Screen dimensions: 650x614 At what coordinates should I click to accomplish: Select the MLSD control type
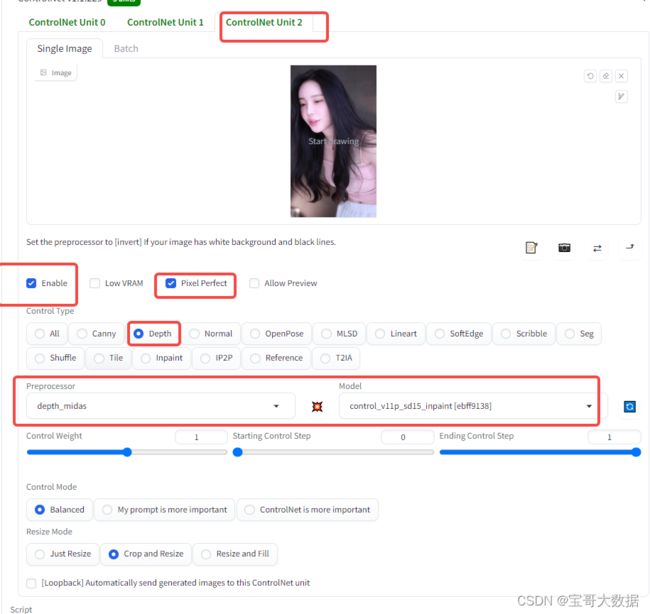(340, 334)
